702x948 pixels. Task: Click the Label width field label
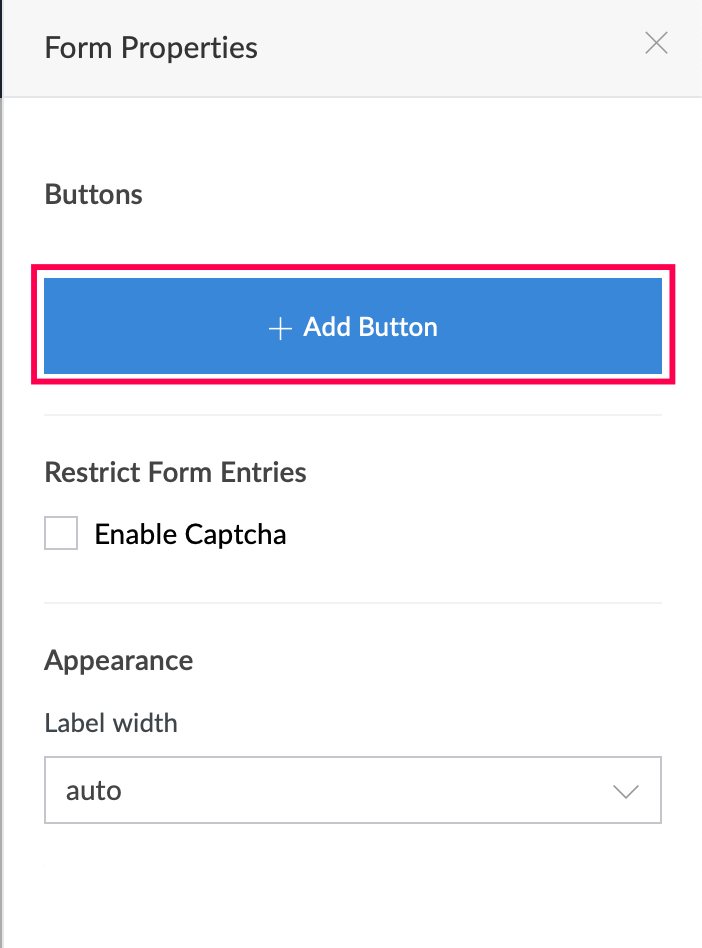tap(111, 722)
